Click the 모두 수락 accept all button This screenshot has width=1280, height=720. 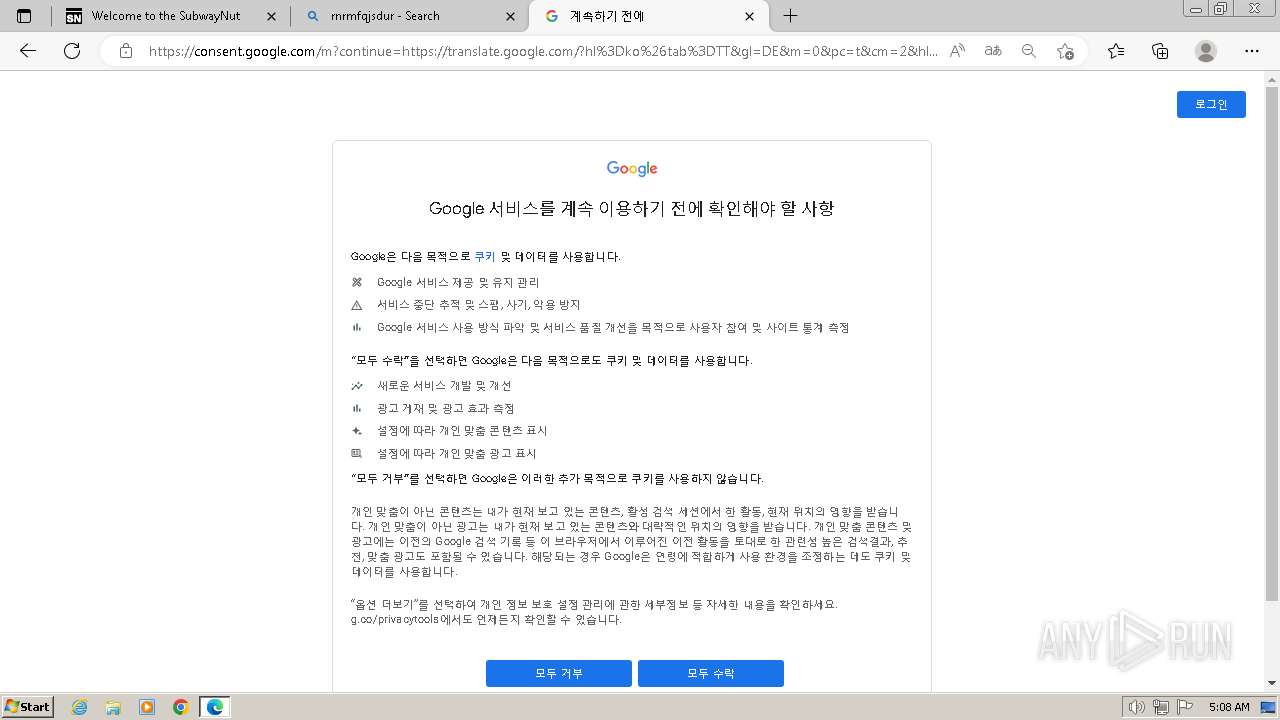[711, 673]
